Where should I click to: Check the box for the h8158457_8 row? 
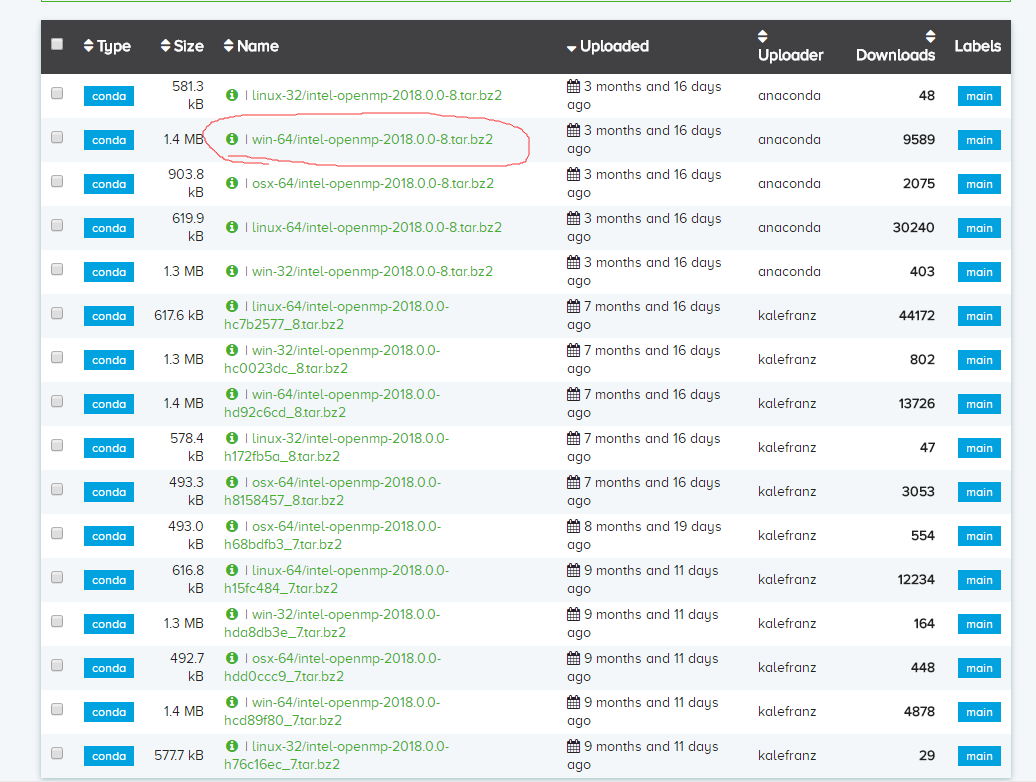[57, 489]
